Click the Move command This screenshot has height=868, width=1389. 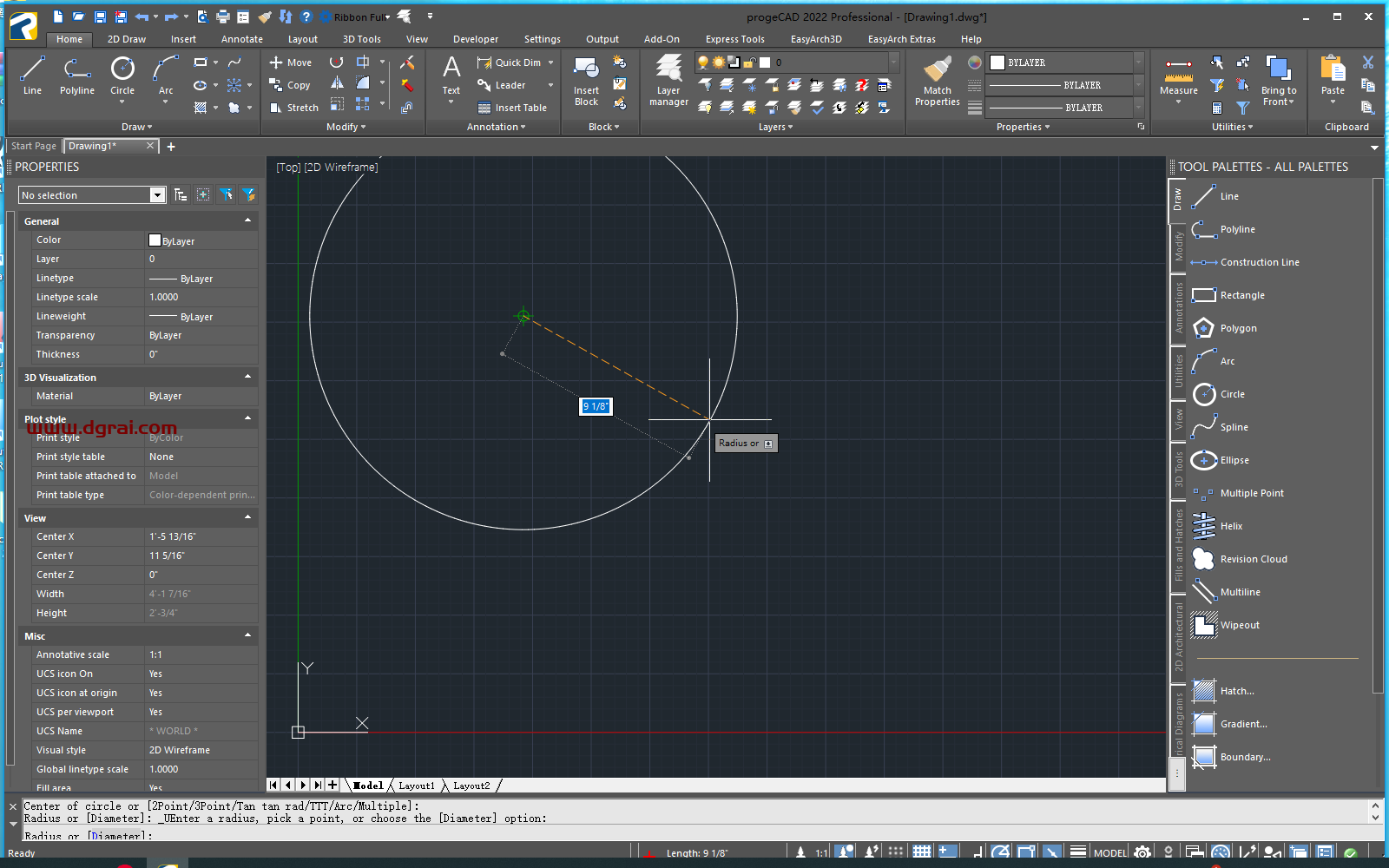coord(290,62)
